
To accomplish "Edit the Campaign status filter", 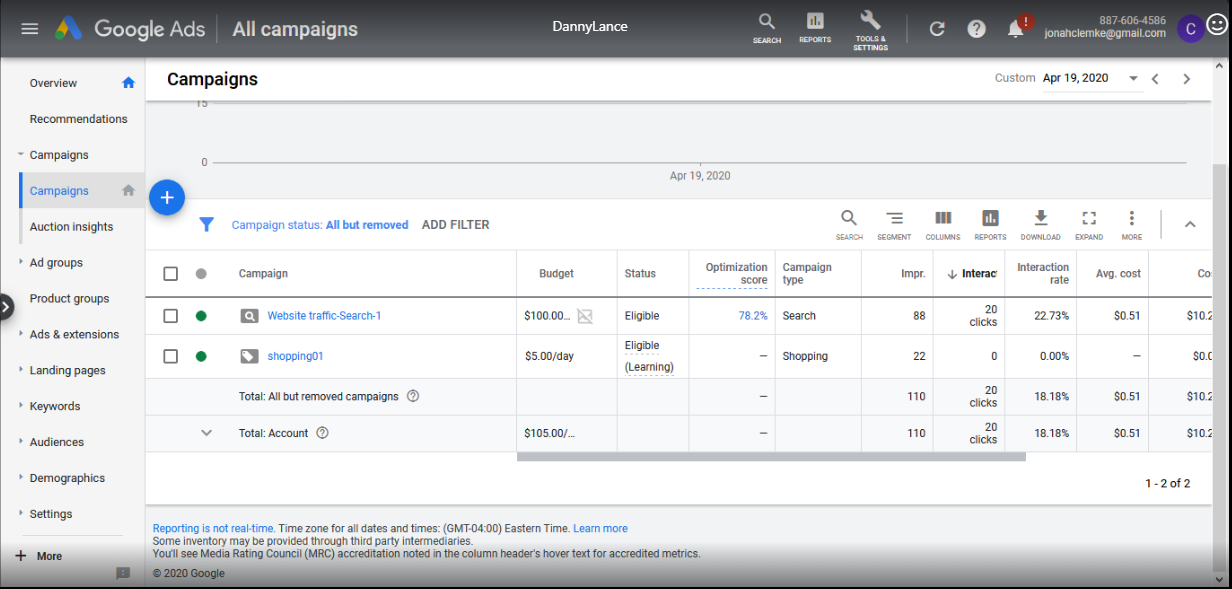I will tap(320, 225).
